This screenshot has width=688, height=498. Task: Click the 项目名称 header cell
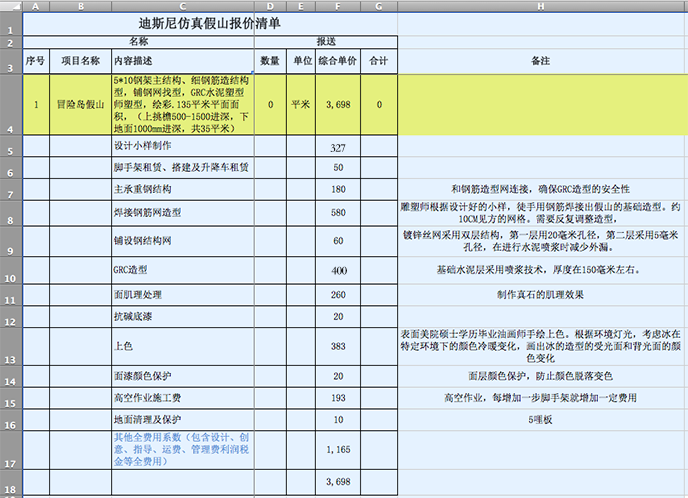coord(80,61)
